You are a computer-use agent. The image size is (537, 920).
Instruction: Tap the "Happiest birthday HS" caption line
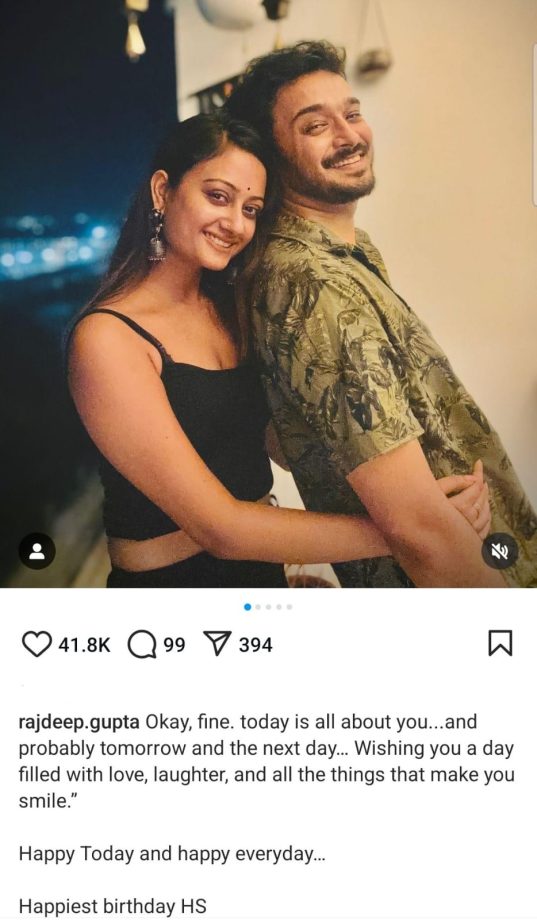pos(113,905)
